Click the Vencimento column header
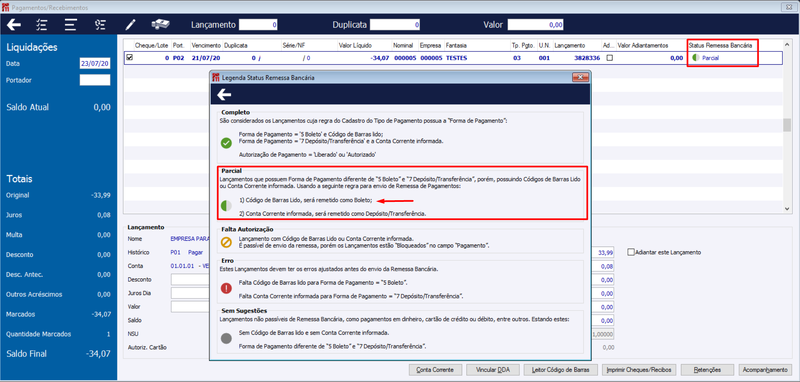 point(207,46)
